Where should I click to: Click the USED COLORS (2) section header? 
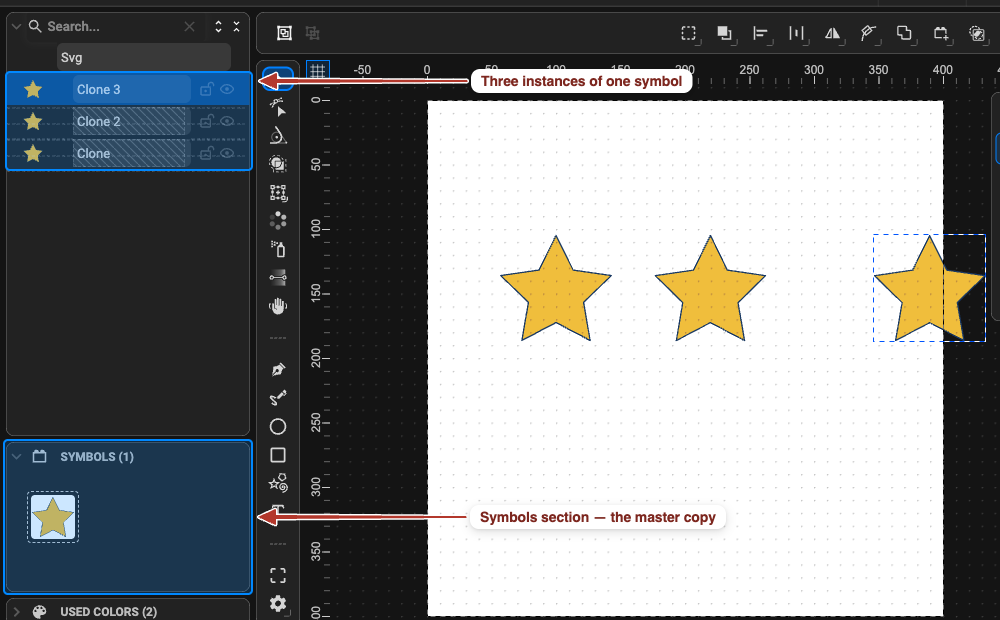tap(108, 612)
